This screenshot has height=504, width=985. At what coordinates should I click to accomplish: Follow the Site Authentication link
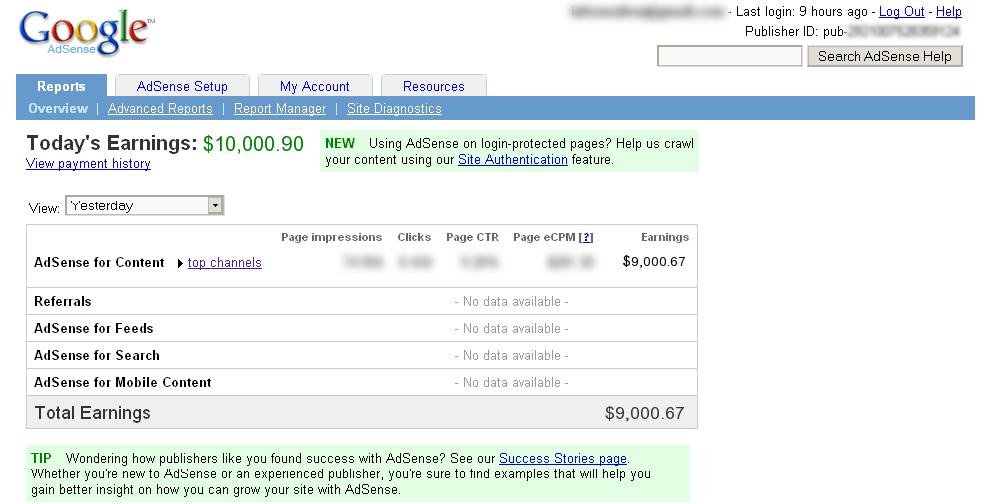point(512,160)
